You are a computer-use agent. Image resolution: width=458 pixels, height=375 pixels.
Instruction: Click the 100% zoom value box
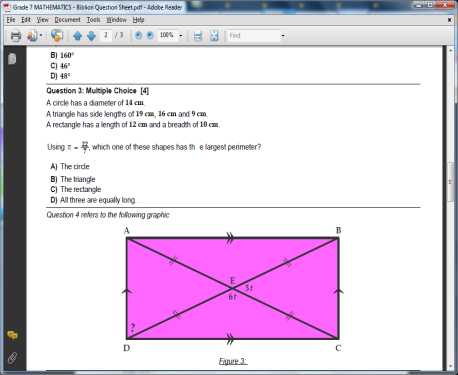(x=167, y=35)
